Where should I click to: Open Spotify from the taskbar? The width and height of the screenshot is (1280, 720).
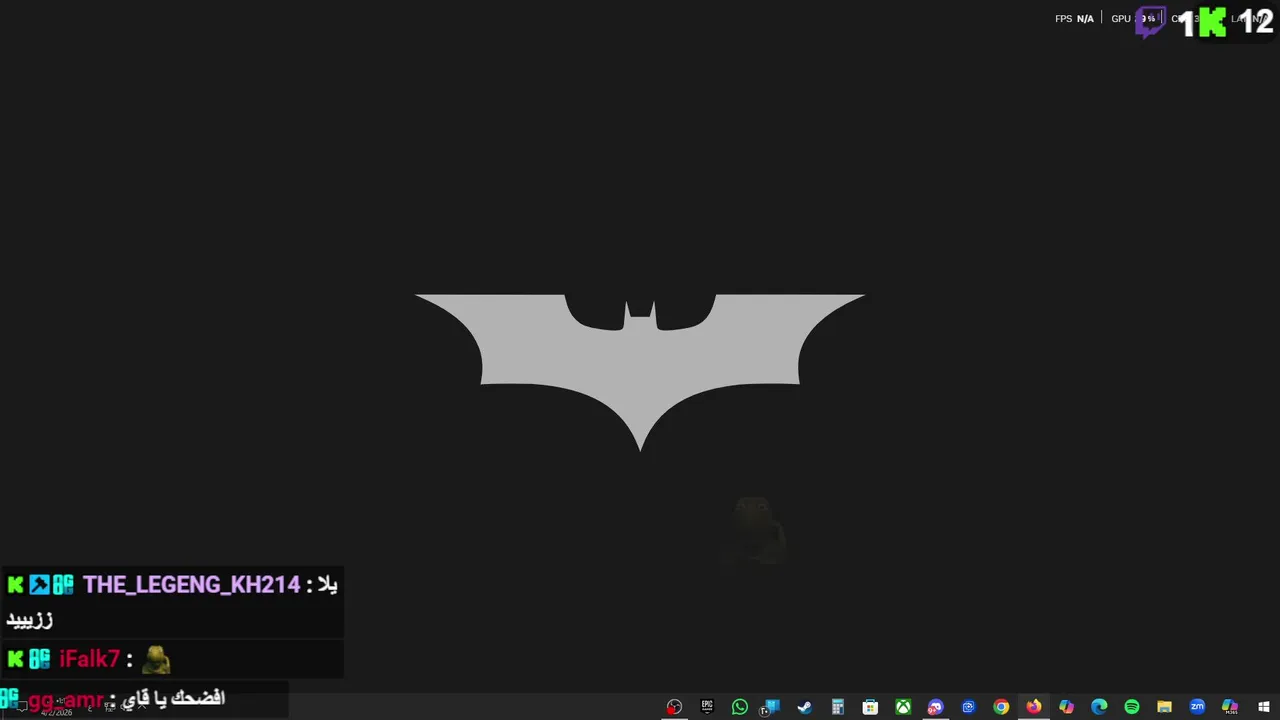1132,707
